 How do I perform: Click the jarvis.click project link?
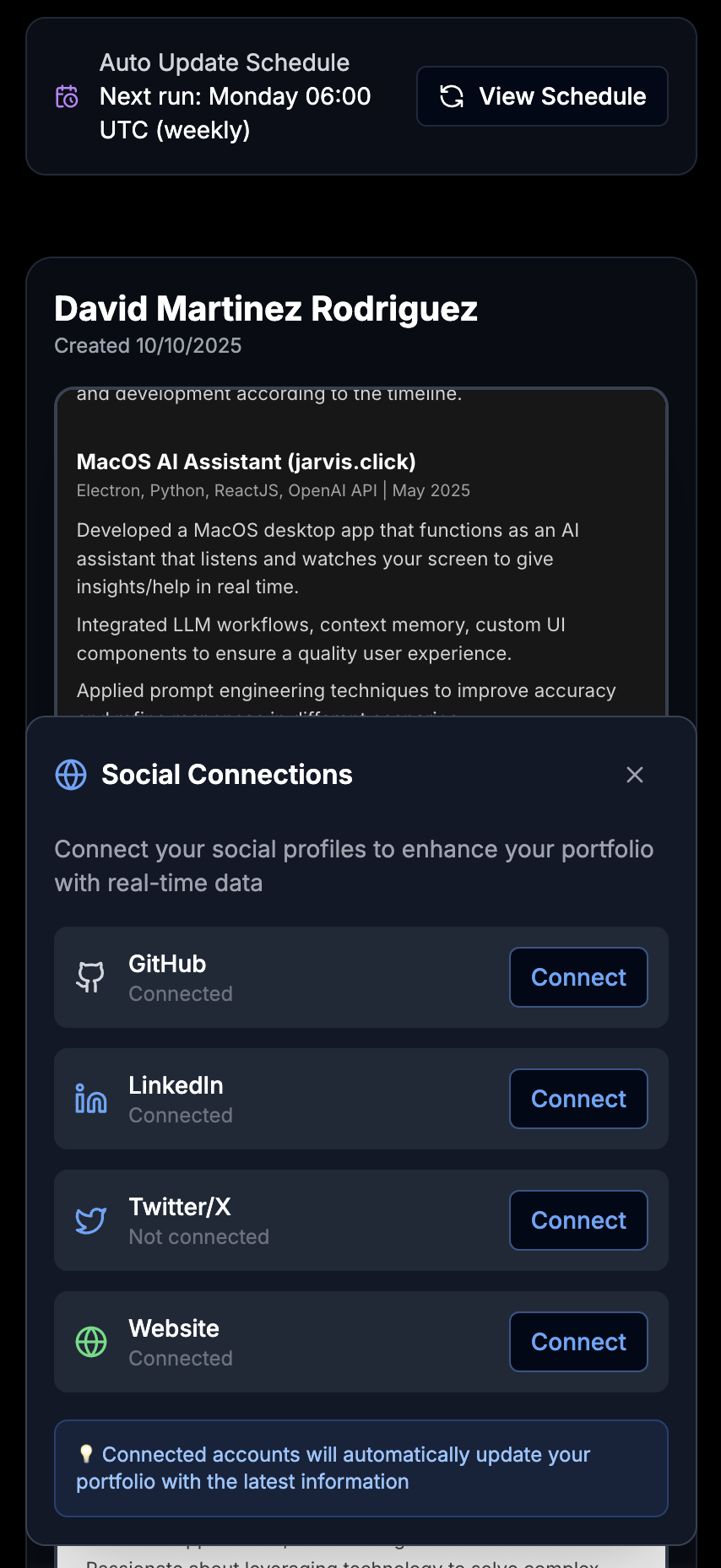[x=353, y=462]
